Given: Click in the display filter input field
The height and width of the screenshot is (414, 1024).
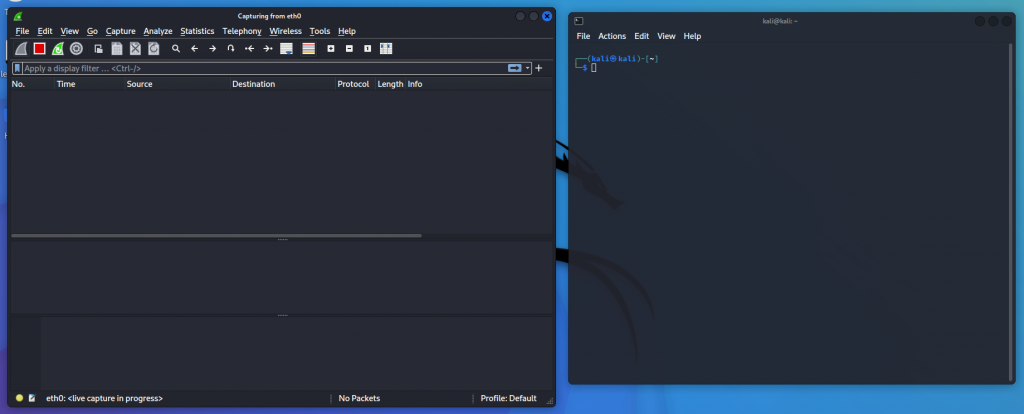Looking at the screenshot, I should click(x=264, y=68).
